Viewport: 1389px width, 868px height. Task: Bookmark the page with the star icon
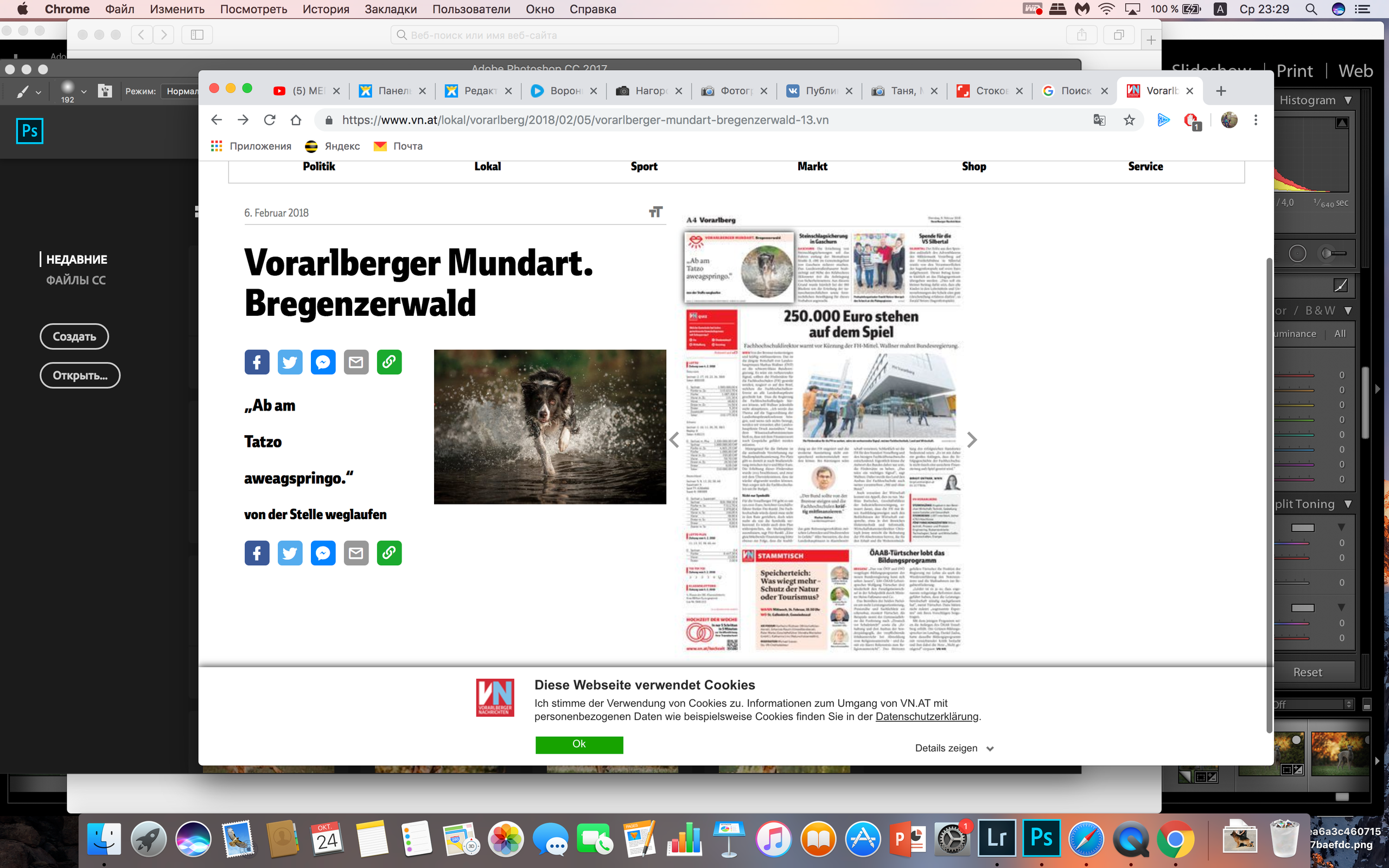click(x=1129, y=120)
